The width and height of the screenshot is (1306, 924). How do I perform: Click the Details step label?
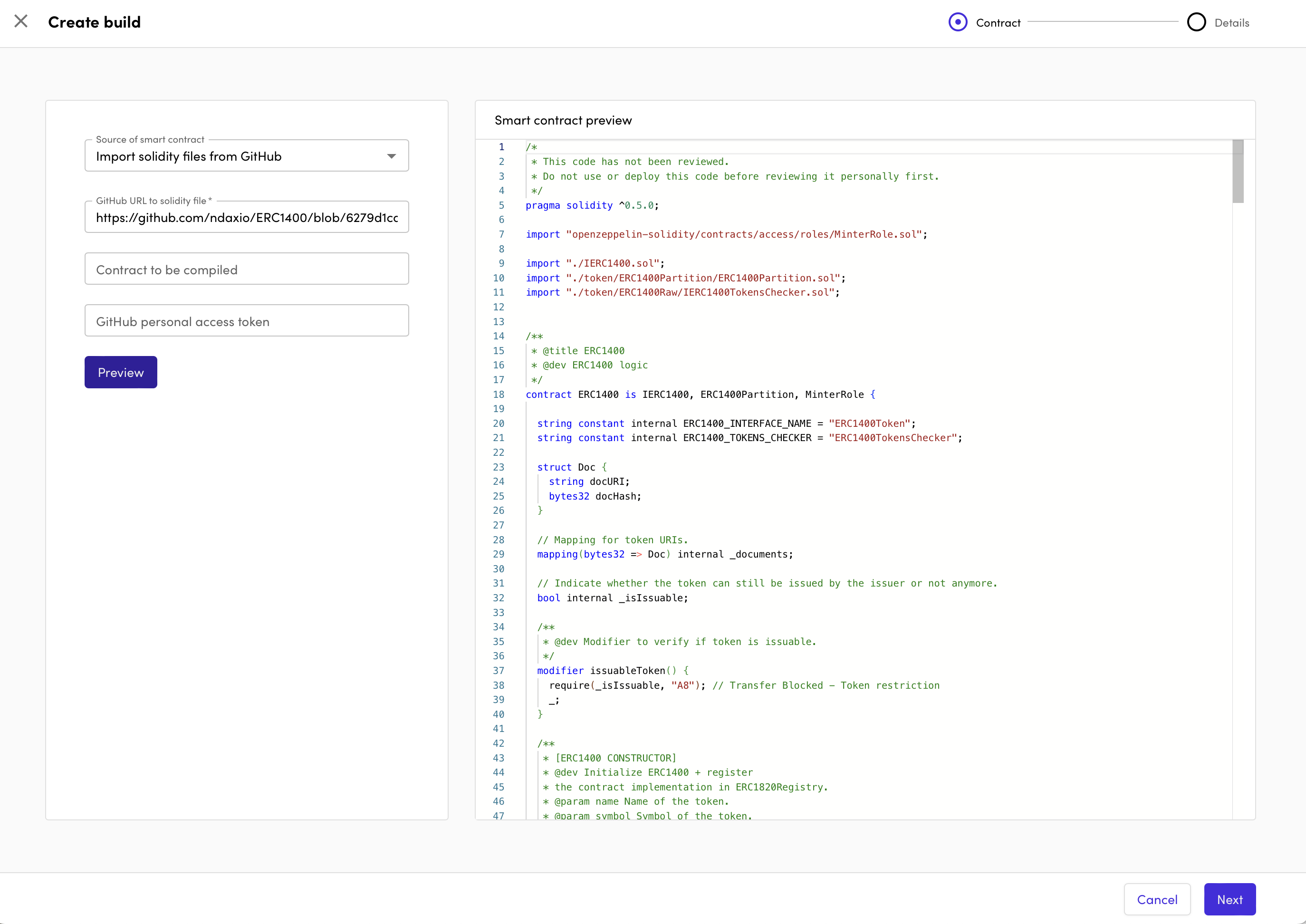(1232, 23)
